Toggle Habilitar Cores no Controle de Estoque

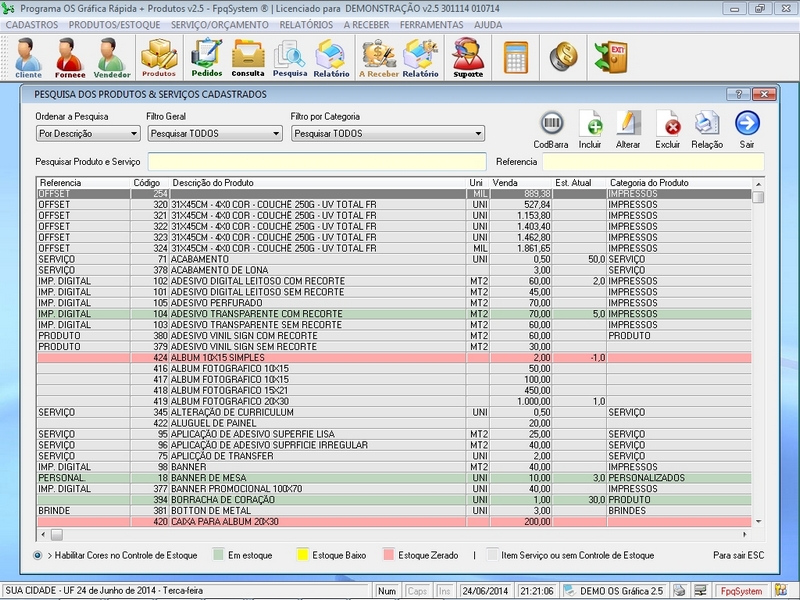(38, 555)
